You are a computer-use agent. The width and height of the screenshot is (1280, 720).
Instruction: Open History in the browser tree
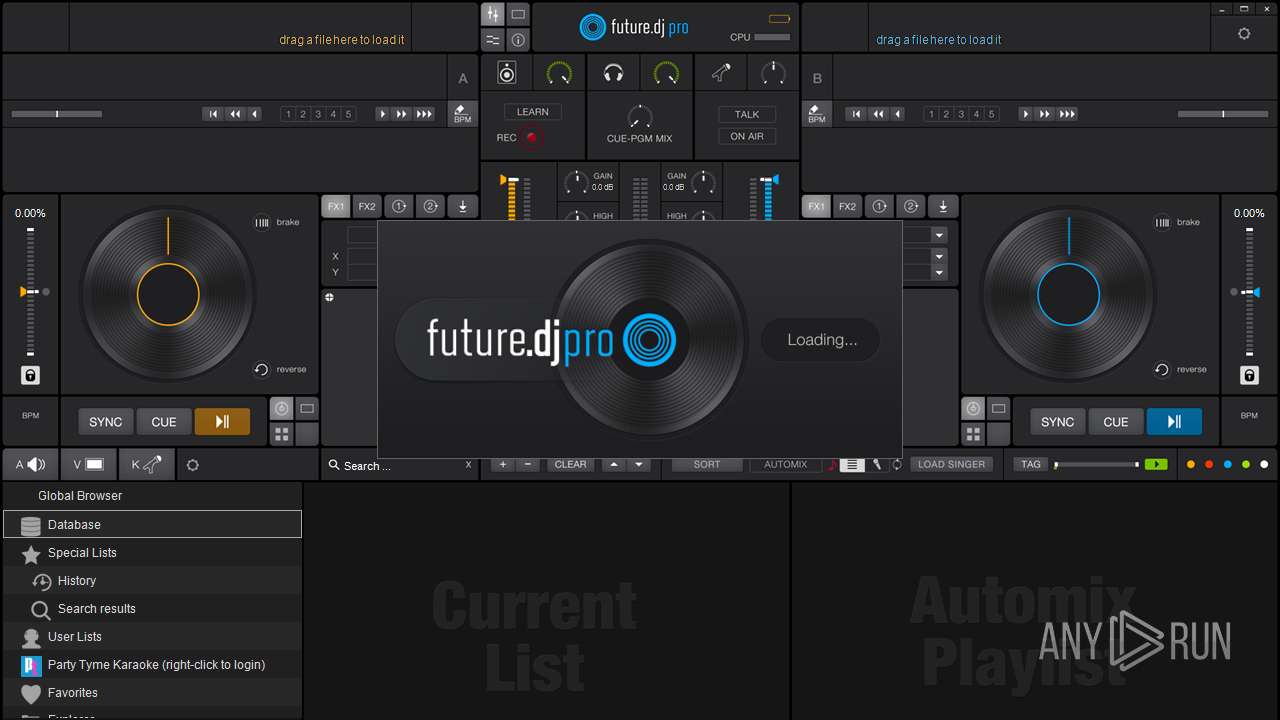[x=152, y=580]
